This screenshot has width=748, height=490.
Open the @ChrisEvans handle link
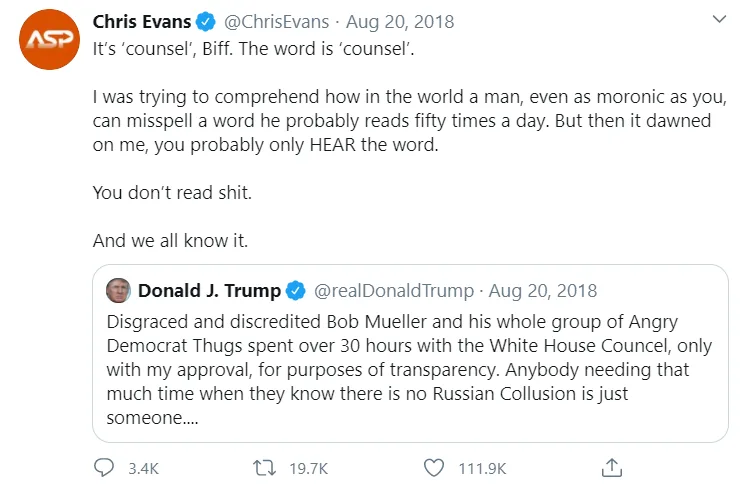(275, 22)
